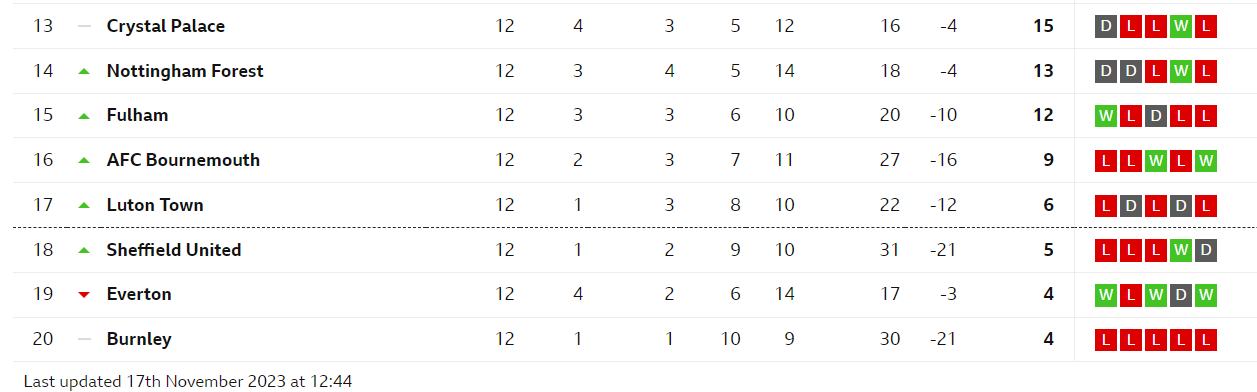Select the Burnley team name

pos(139,339)
